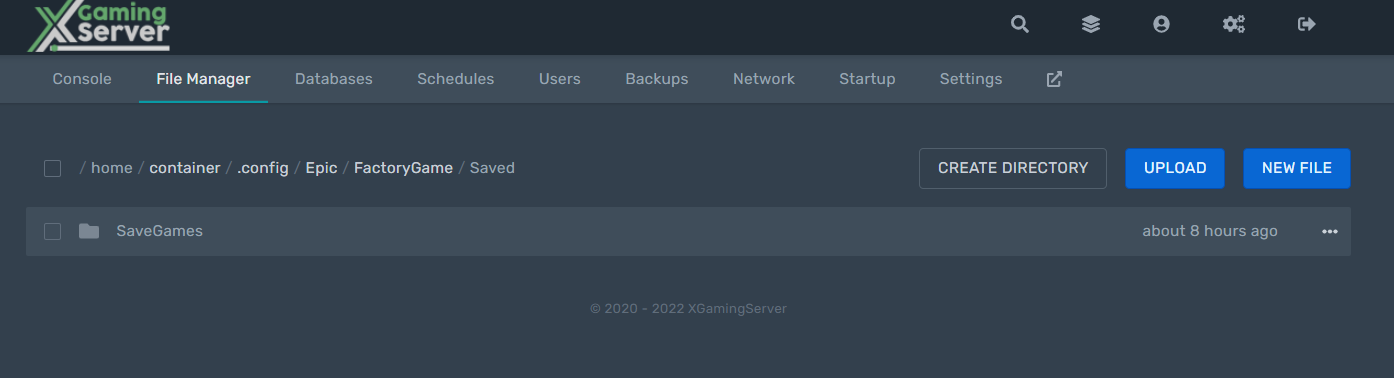Click the Create Directory button
The height and width of the screenshot is (378, 1394).
[1013, 168]
